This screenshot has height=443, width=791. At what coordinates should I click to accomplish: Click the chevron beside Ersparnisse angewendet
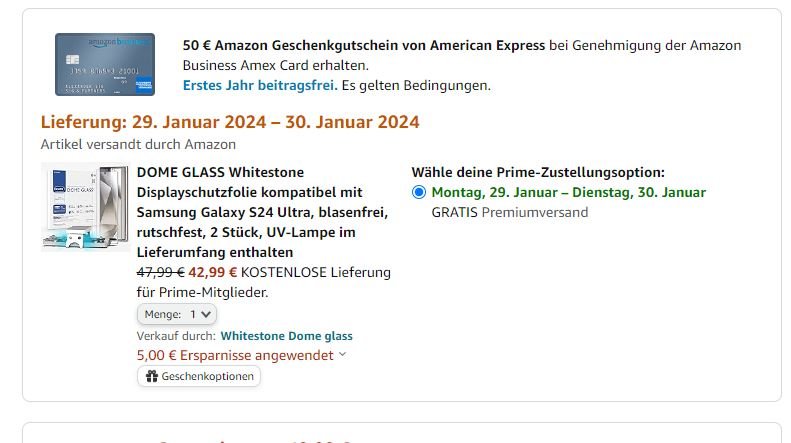pyautogui.click(x=343, y=354)
